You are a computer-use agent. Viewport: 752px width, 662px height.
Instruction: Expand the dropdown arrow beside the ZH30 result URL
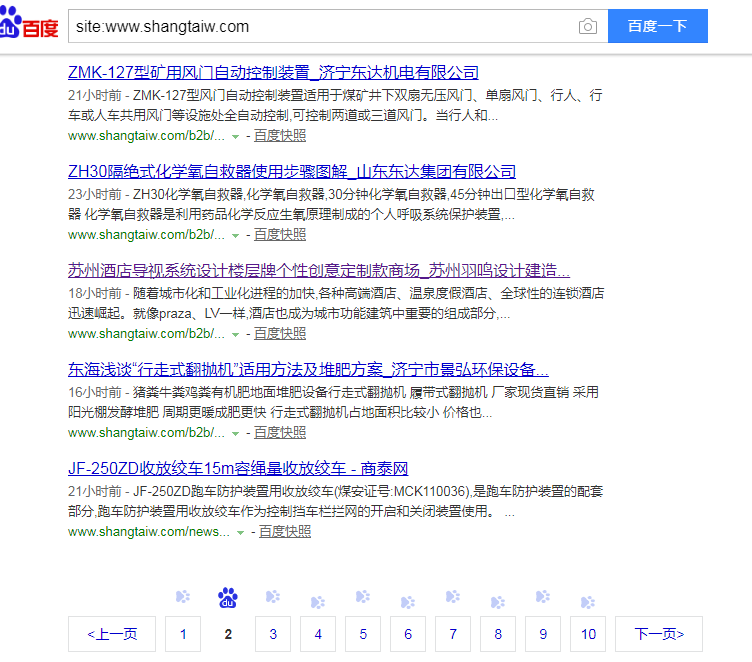(236, 236)
